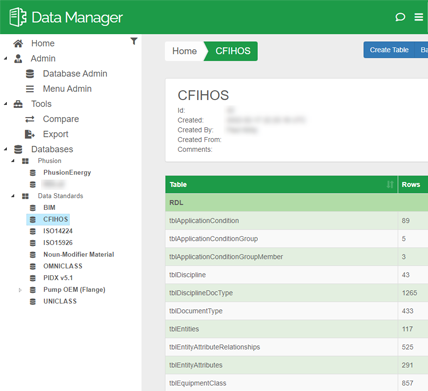Open the ISO15926 database
Image resolution: width=428 pixels, height=391 pixels.
point(58,243)
